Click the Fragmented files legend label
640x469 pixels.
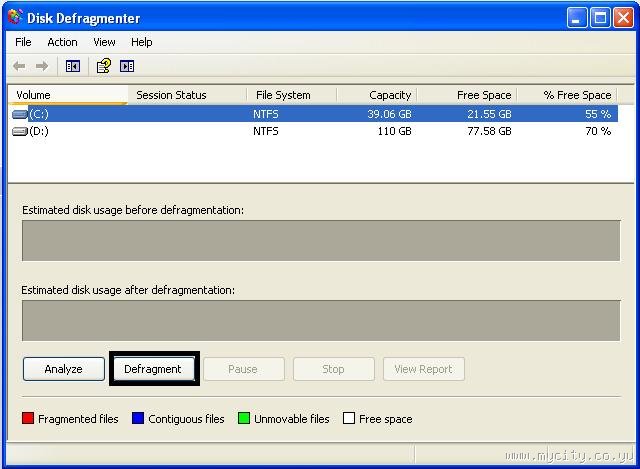78,419
